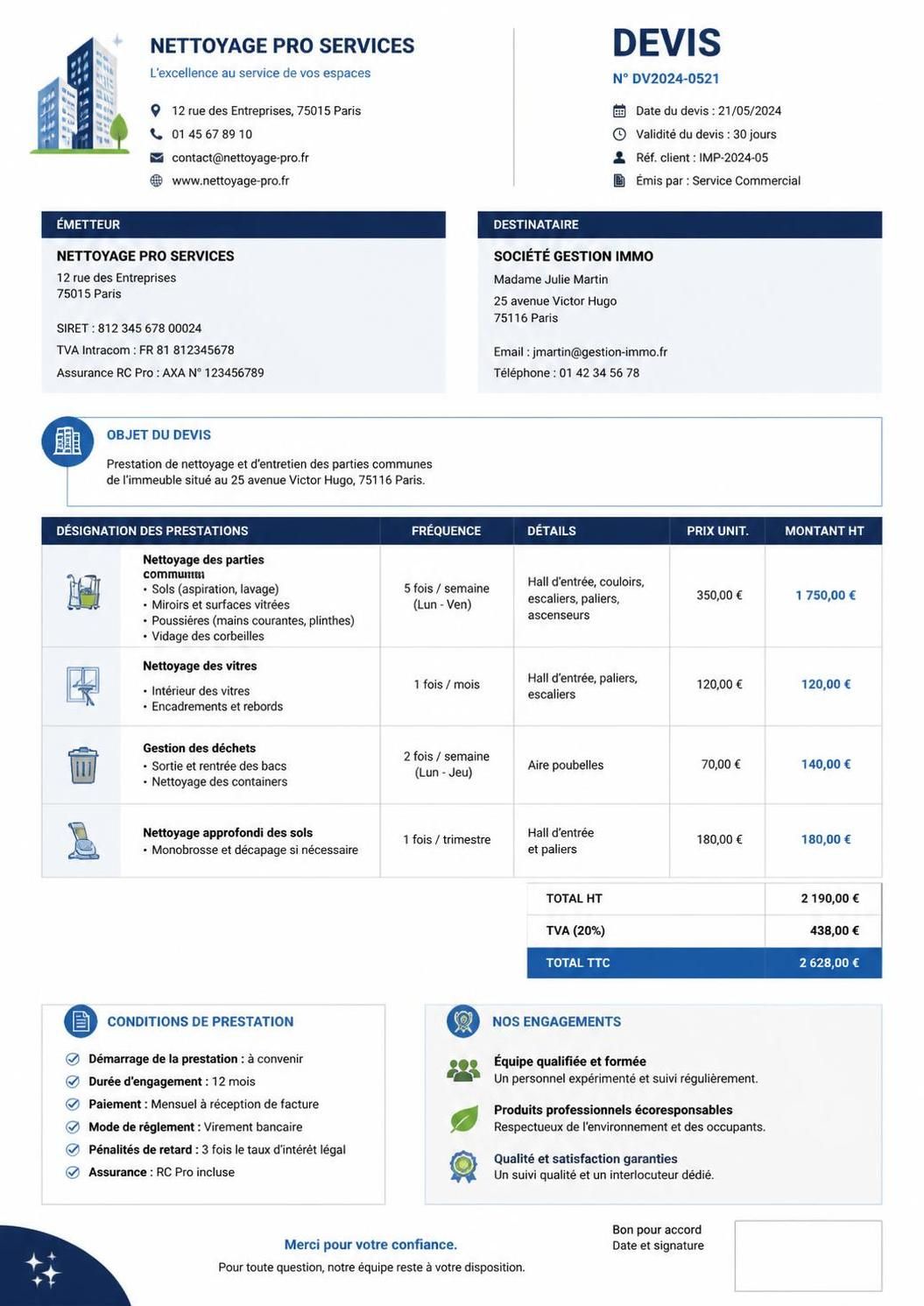
Task: Click the green leaf icon beside Produits professionnels
Action: [x=463, y=1119]
